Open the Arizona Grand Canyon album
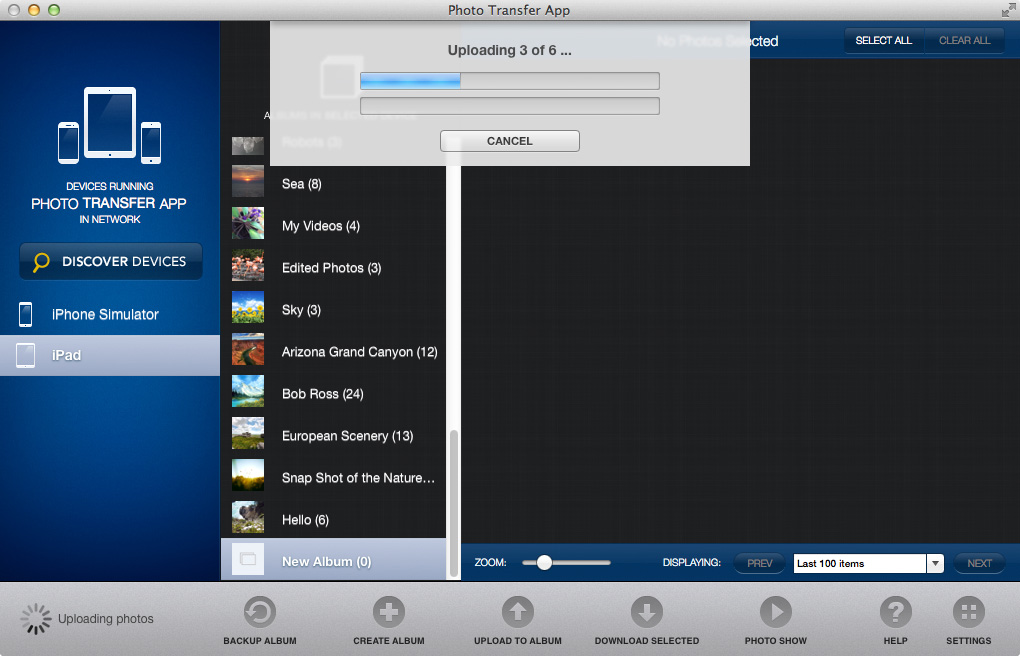1020x656 pixels. tap(359, 352)
